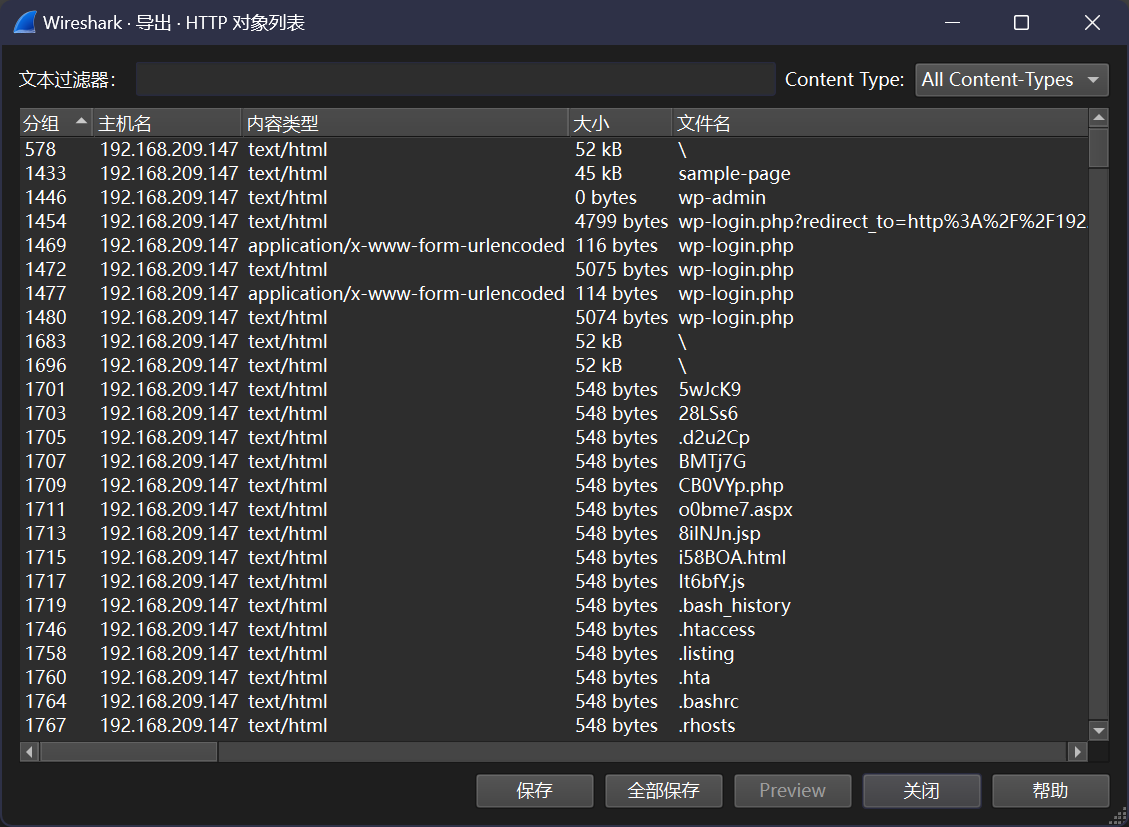Select the .bashrc file row
The width and height of the screenshot is (1129, 827).
click(x=554, y=702)
